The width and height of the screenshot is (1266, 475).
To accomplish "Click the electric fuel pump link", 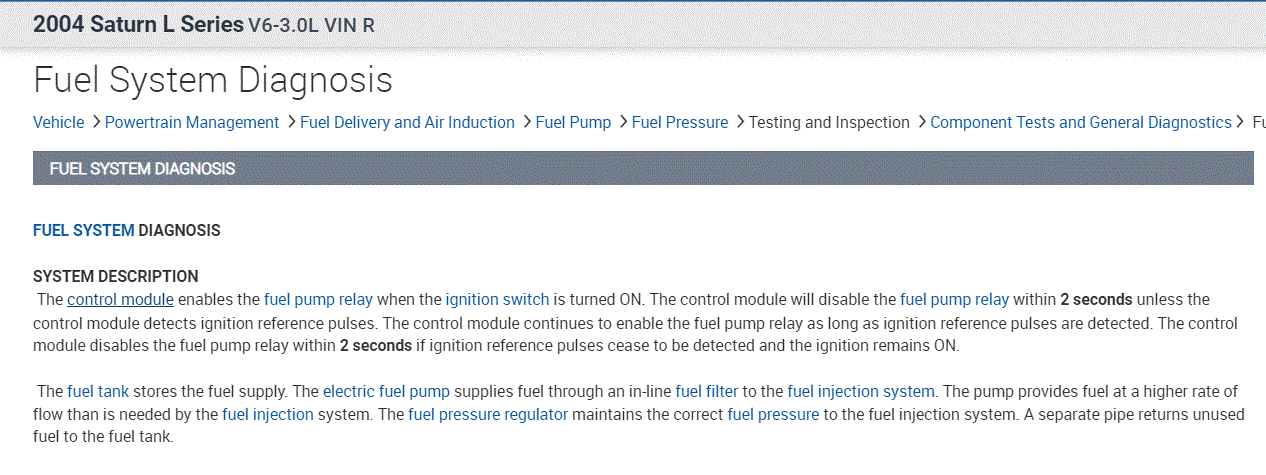I will 386,391.
